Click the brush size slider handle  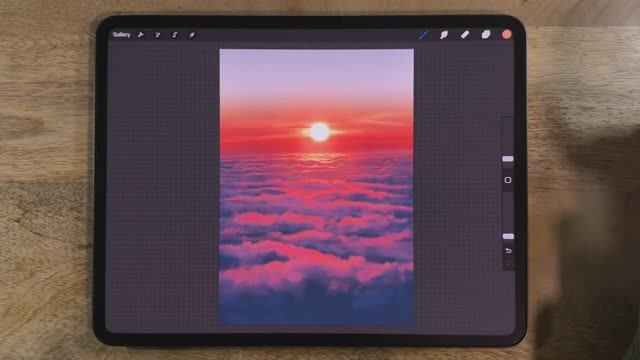508,159
